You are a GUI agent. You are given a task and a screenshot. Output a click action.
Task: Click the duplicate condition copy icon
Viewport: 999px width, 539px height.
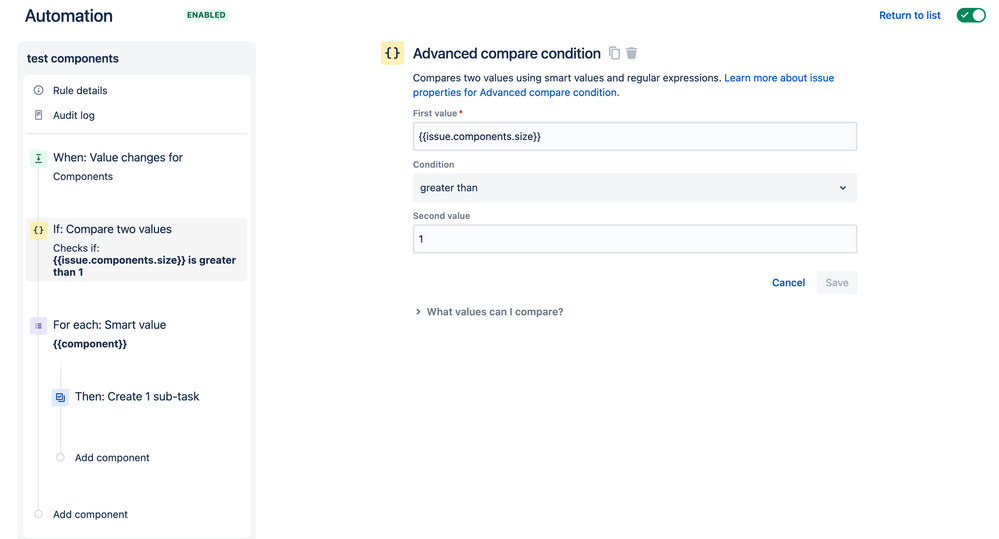pos(614,53)
